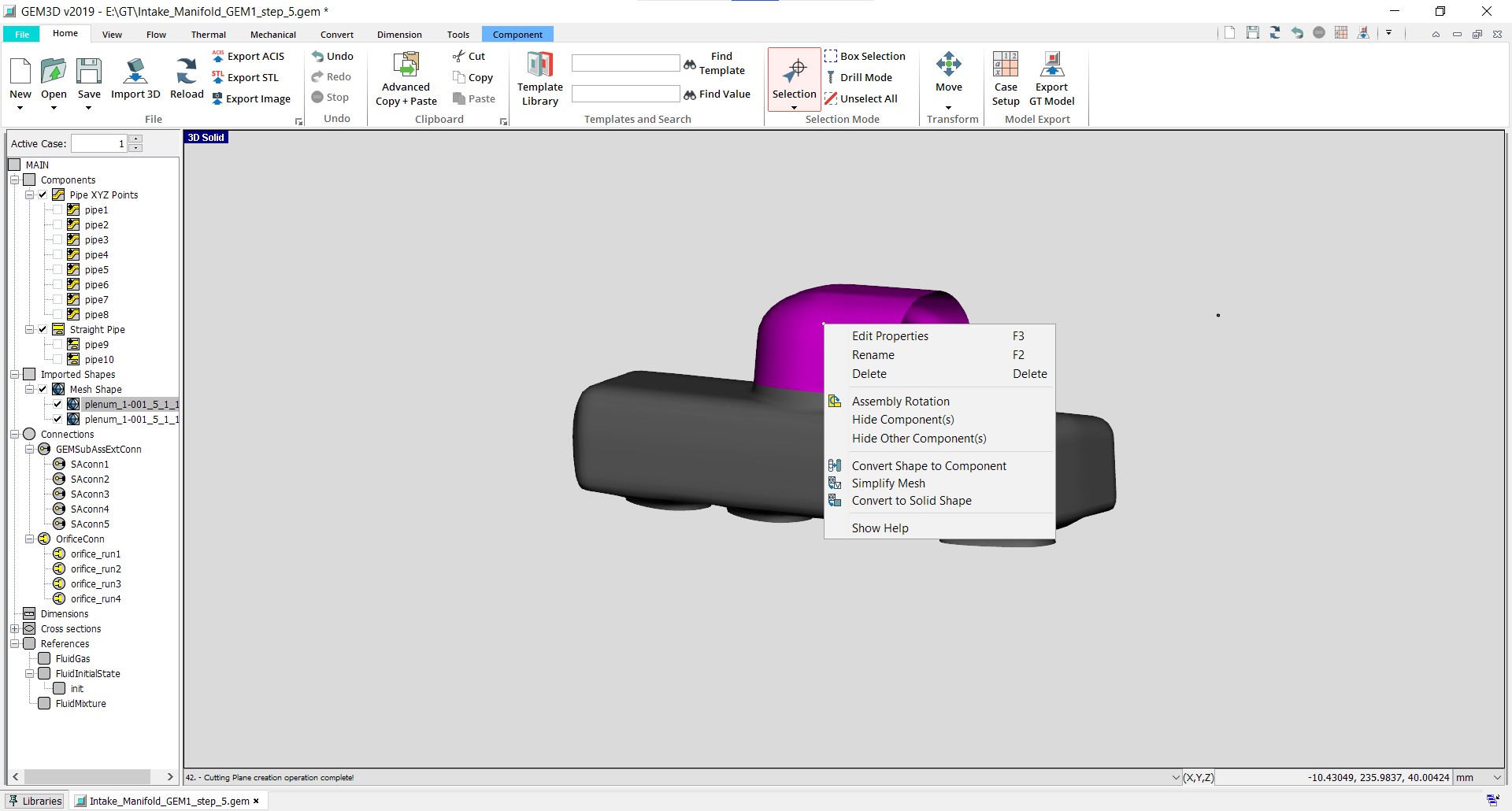
Task: Collapse the ribbon with the caret icon
Action: click(1436, 34)
